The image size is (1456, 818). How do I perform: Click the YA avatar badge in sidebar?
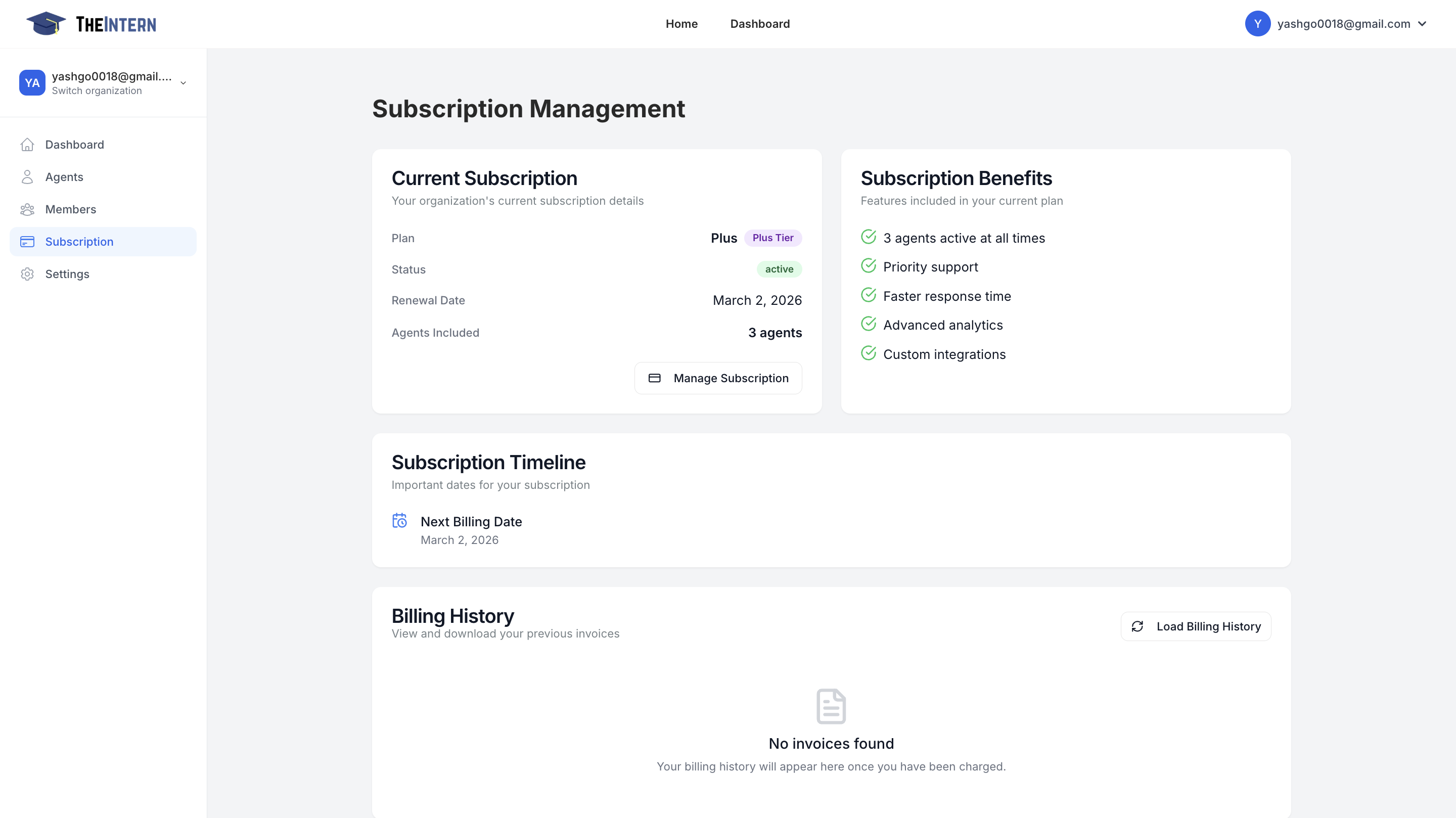coord(32,82)
